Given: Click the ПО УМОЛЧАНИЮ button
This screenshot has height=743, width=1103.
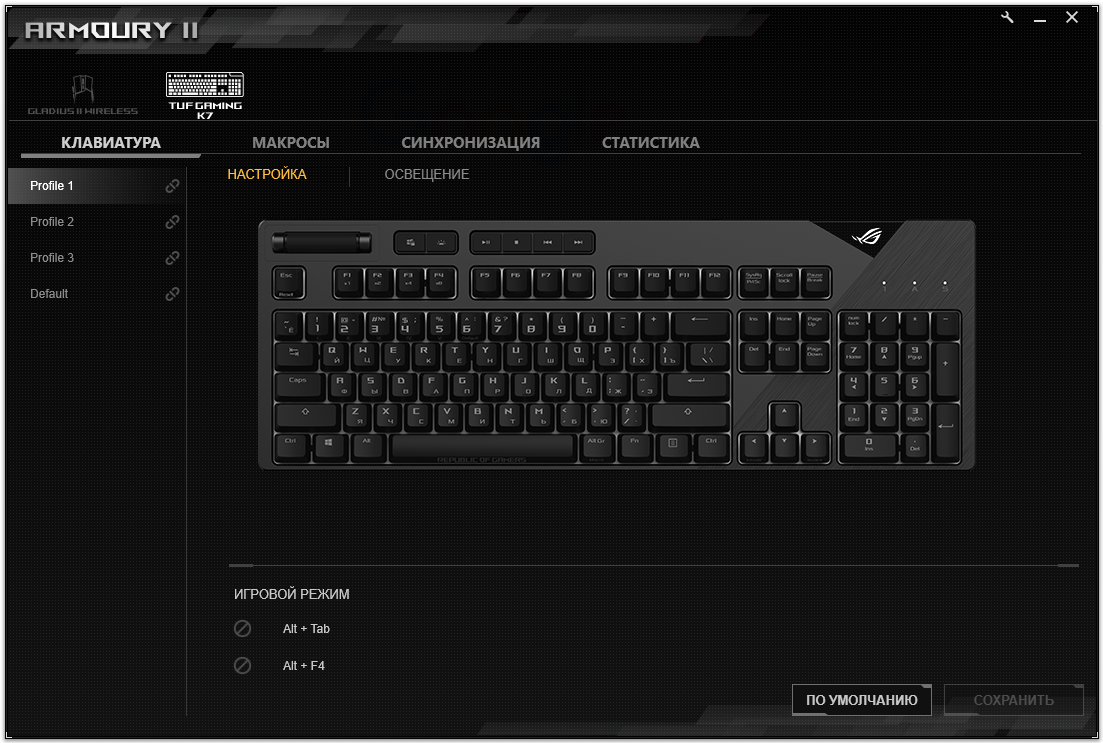Looking at the screenshot, I should point(862,700).
